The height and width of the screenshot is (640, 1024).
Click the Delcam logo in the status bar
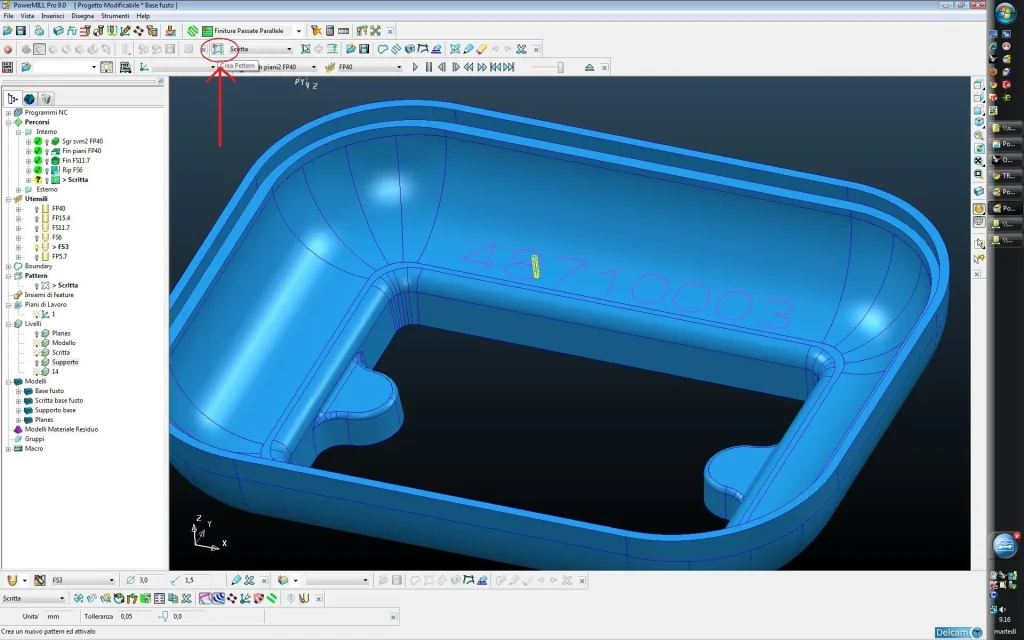[958, 632]
